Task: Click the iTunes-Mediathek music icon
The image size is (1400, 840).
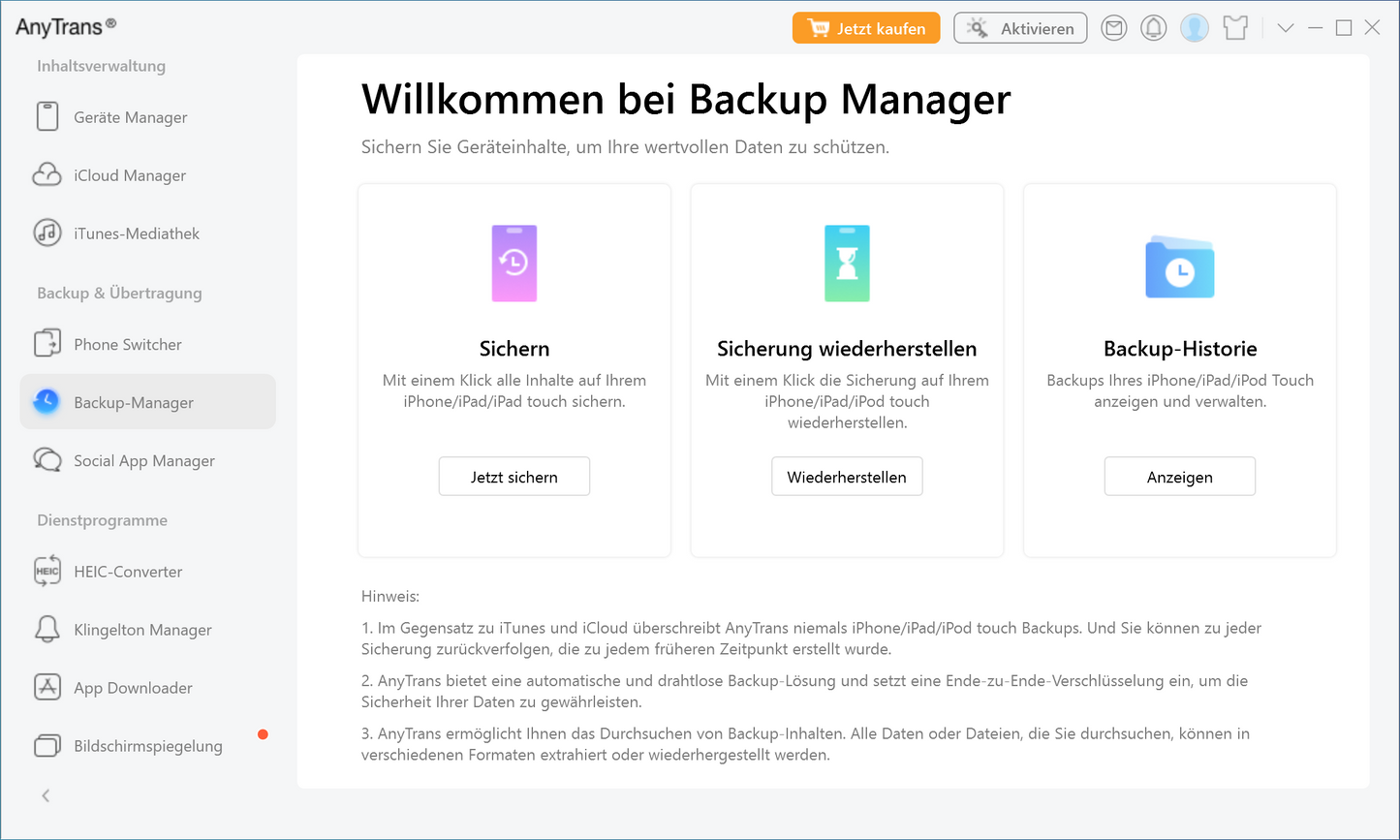Action: coord(47,233)
